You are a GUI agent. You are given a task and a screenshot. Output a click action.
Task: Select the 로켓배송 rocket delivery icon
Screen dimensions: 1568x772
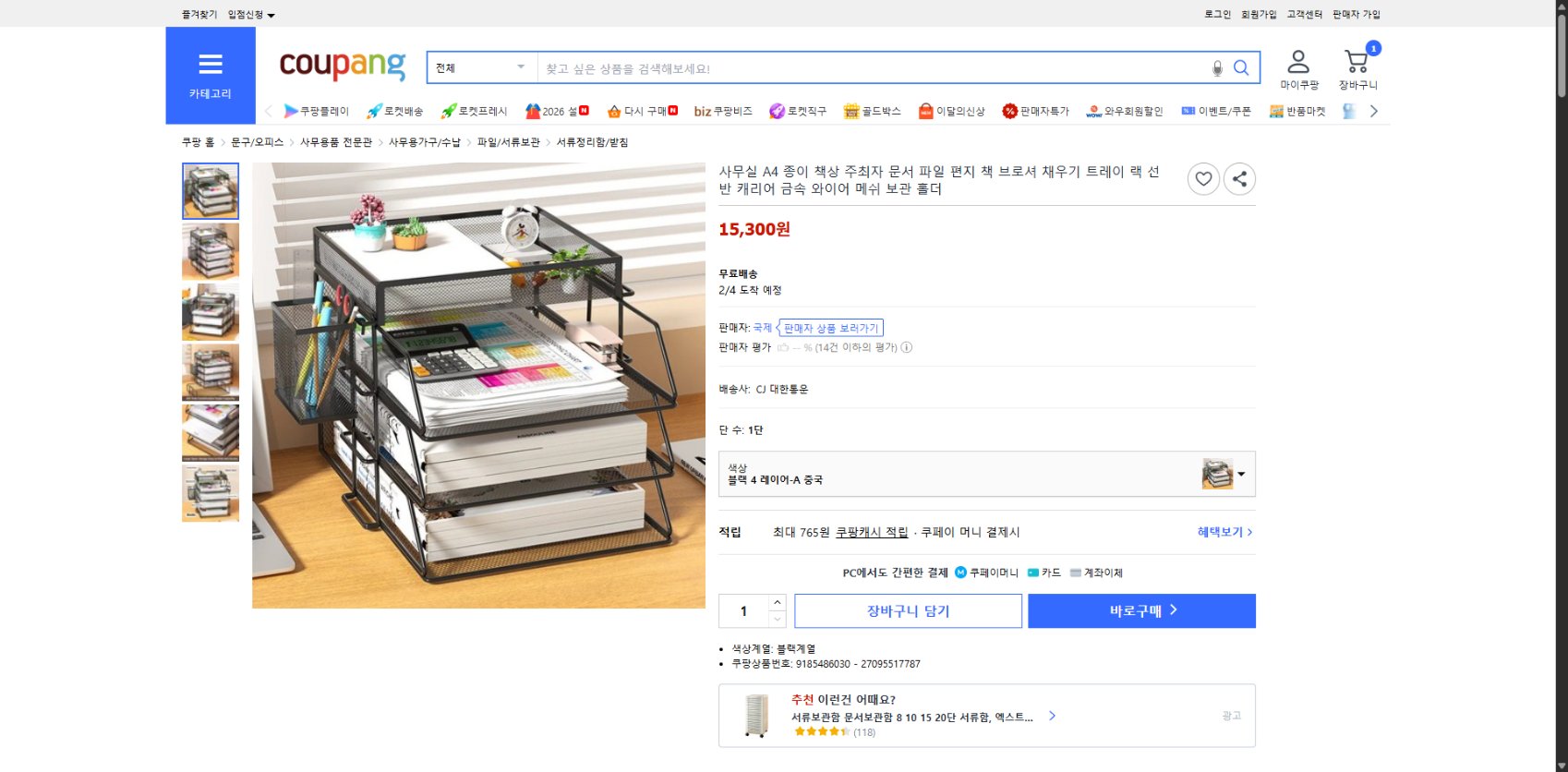399,111
